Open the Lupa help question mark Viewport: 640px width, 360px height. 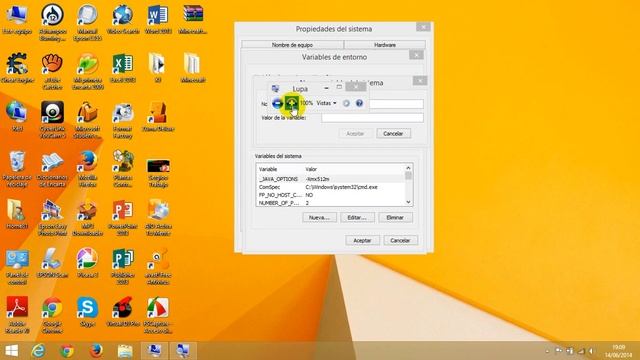(359, 103)
